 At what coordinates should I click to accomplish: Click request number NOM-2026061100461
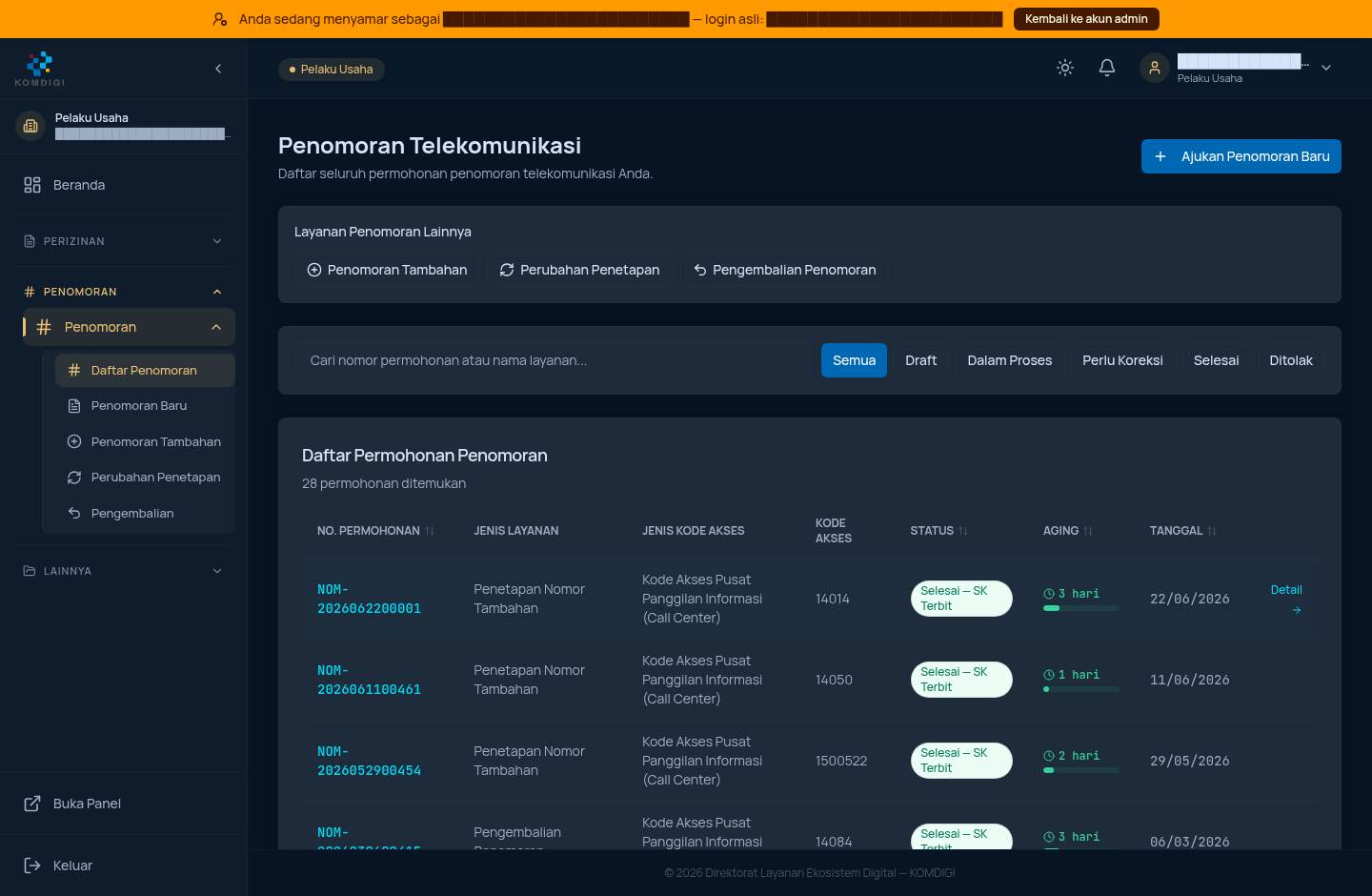369,680
